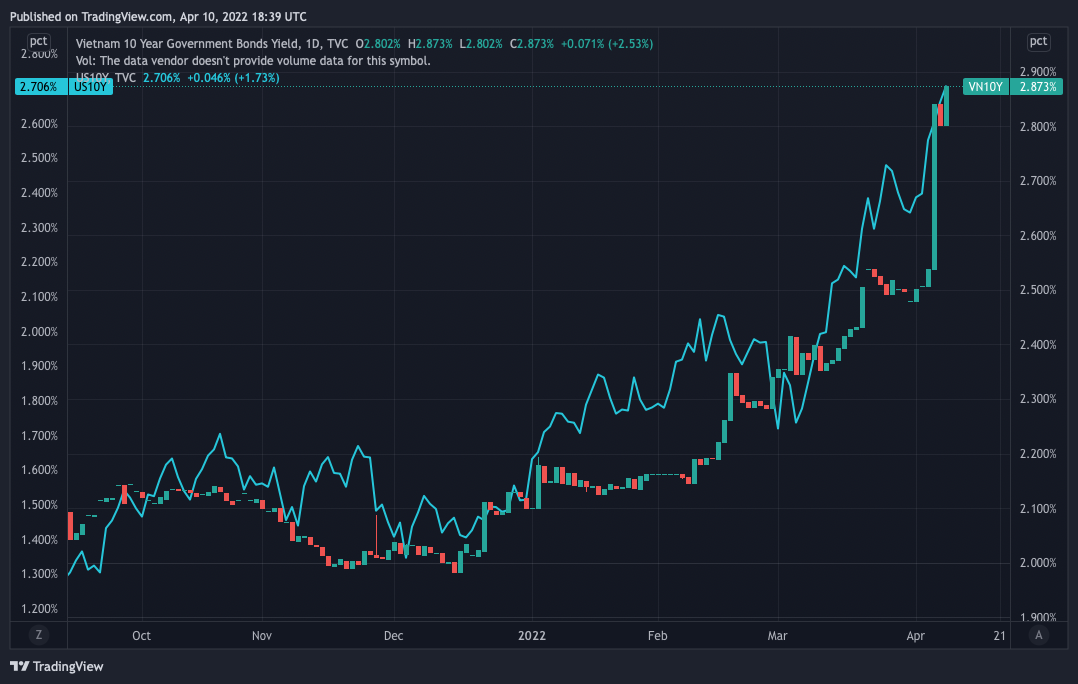Click the Mar label on time axis
The width and height of the screenshot is (1078, 684).
(778, 635)
